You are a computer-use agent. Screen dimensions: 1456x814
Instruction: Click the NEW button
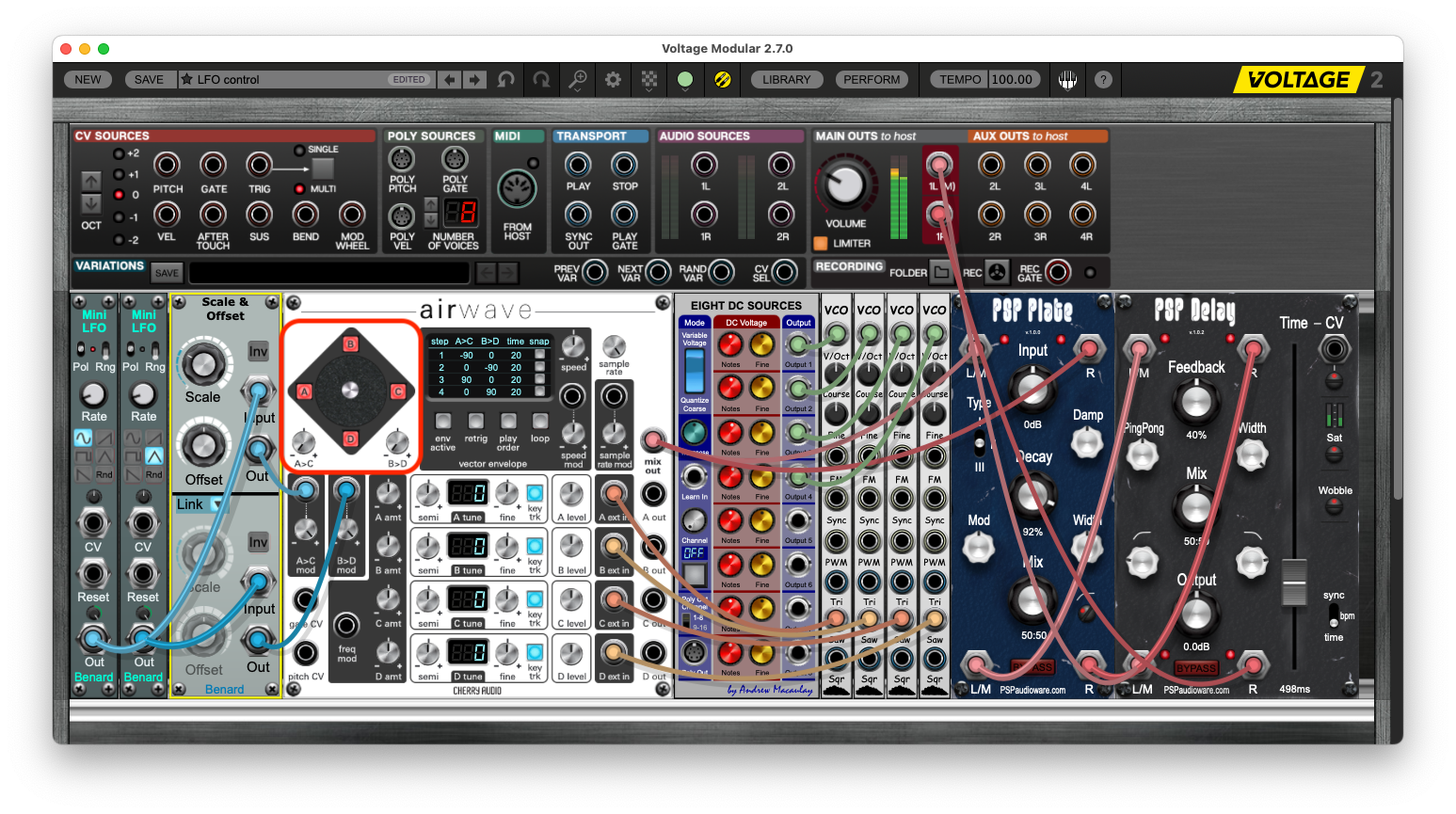pos(88,80)
